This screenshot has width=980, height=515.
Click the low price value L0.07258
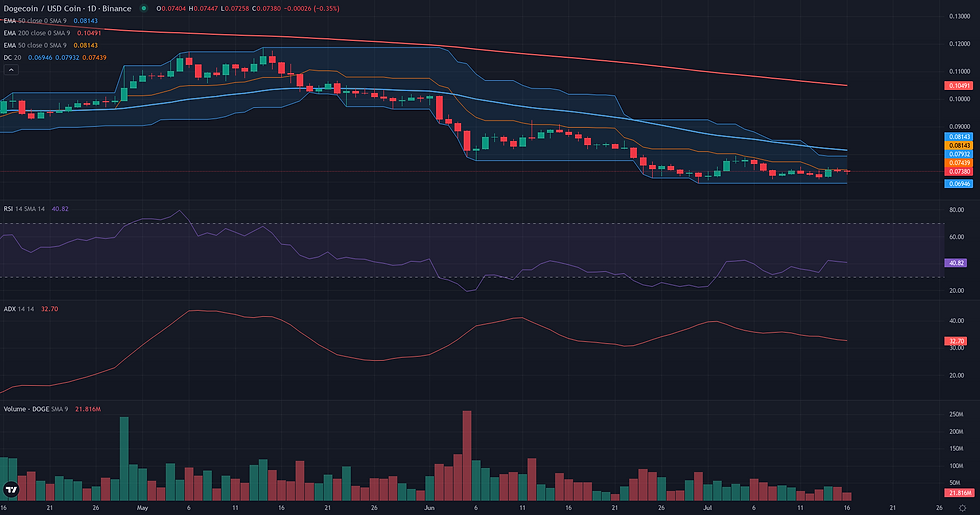point(235,9)
